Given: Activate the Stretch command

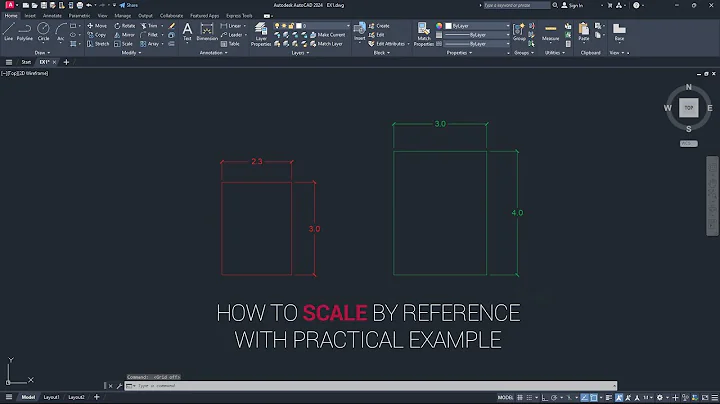Looking at the screenshot, I should coord(98,44).
